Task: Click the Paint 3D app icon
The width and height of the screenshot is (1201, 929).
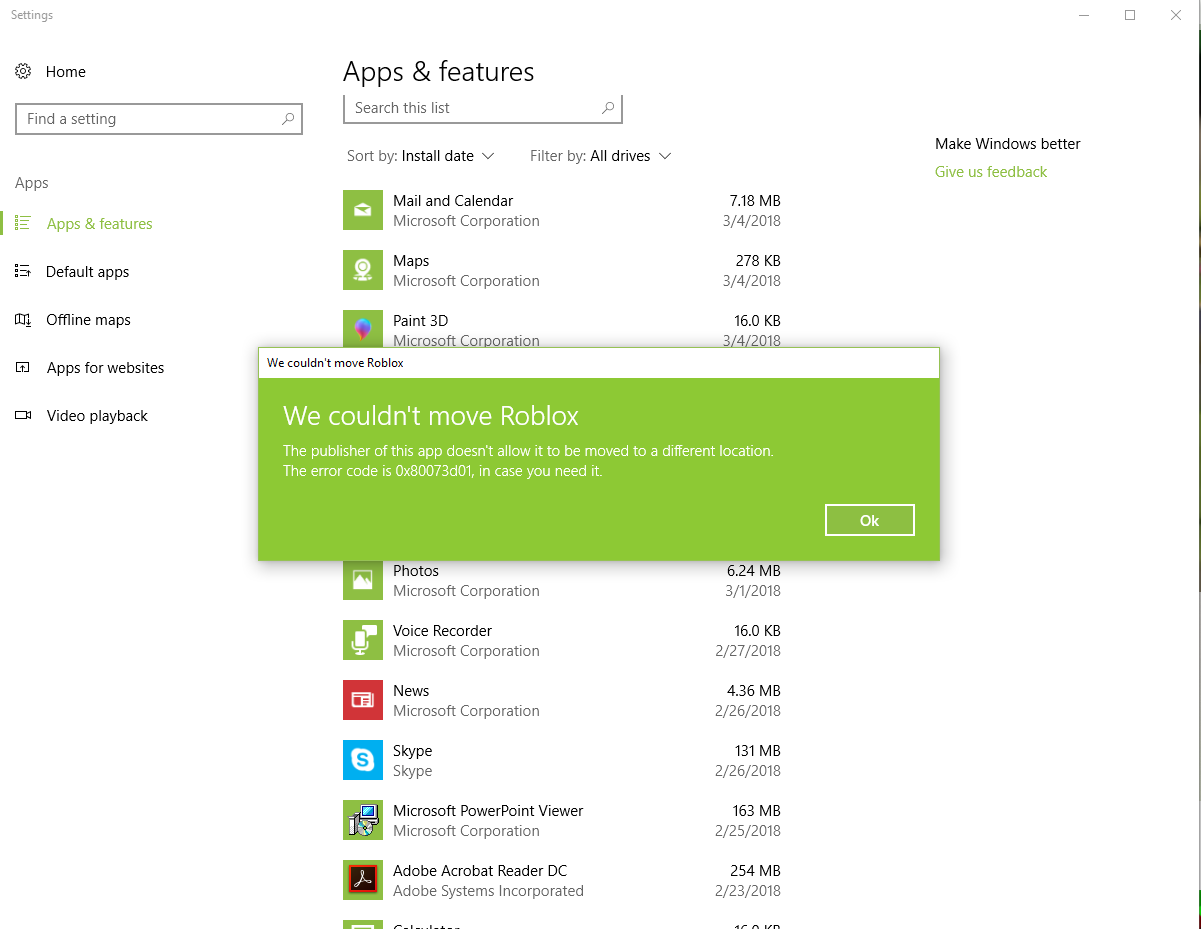Action: pos(363,328)
